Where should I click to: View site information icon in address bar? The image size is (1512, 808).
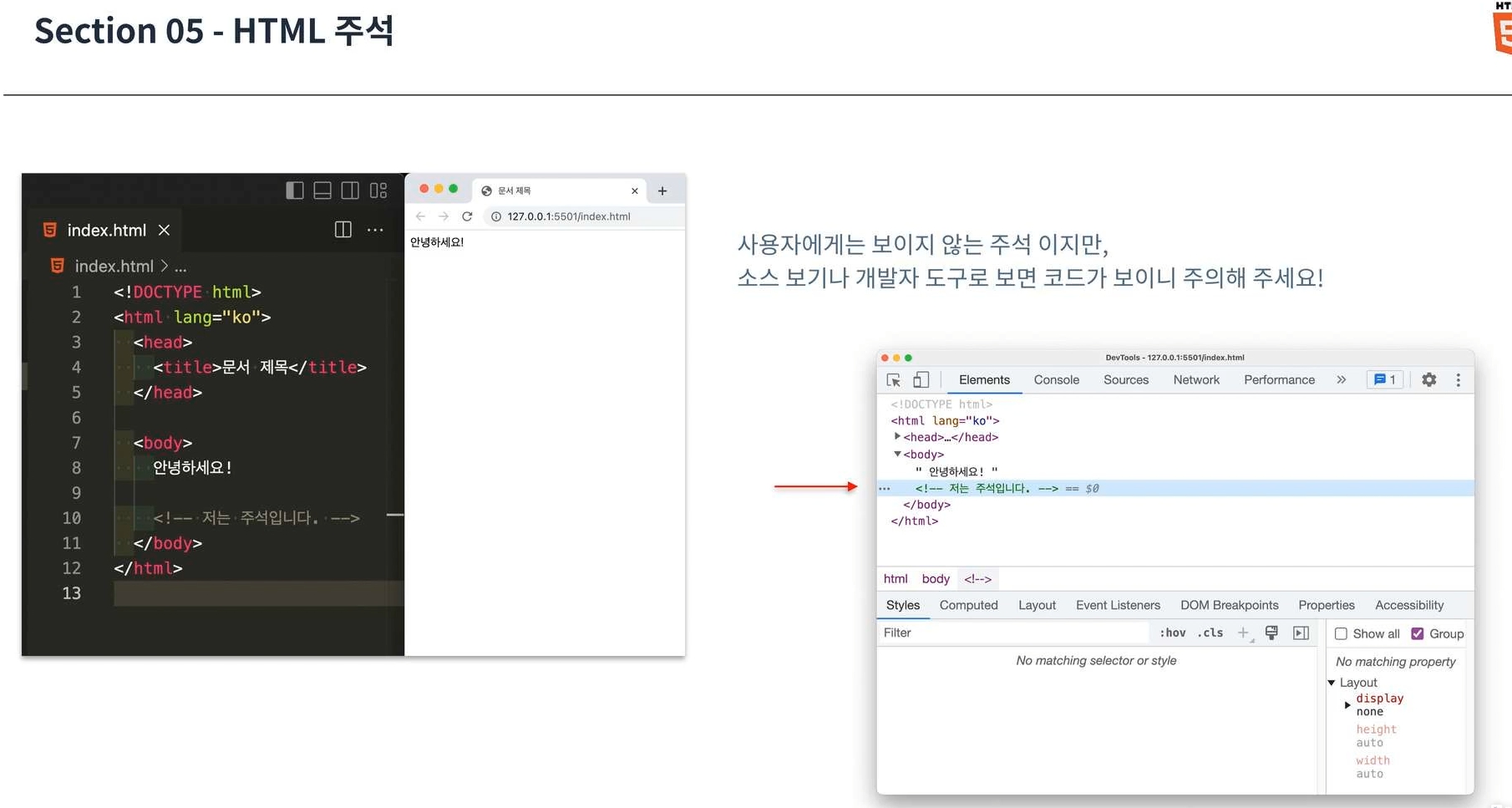(x=495, y=216)
